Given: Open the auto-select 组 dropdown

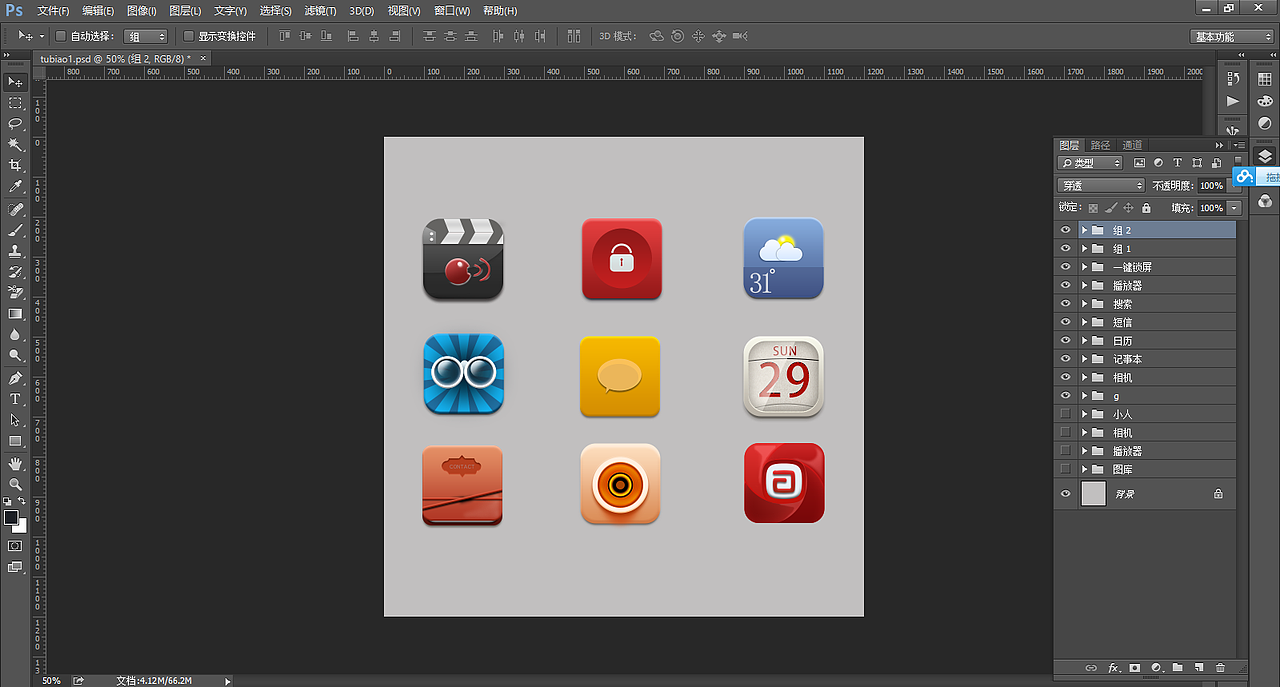Looking at the screenshot, I should [x=145, y=36].
